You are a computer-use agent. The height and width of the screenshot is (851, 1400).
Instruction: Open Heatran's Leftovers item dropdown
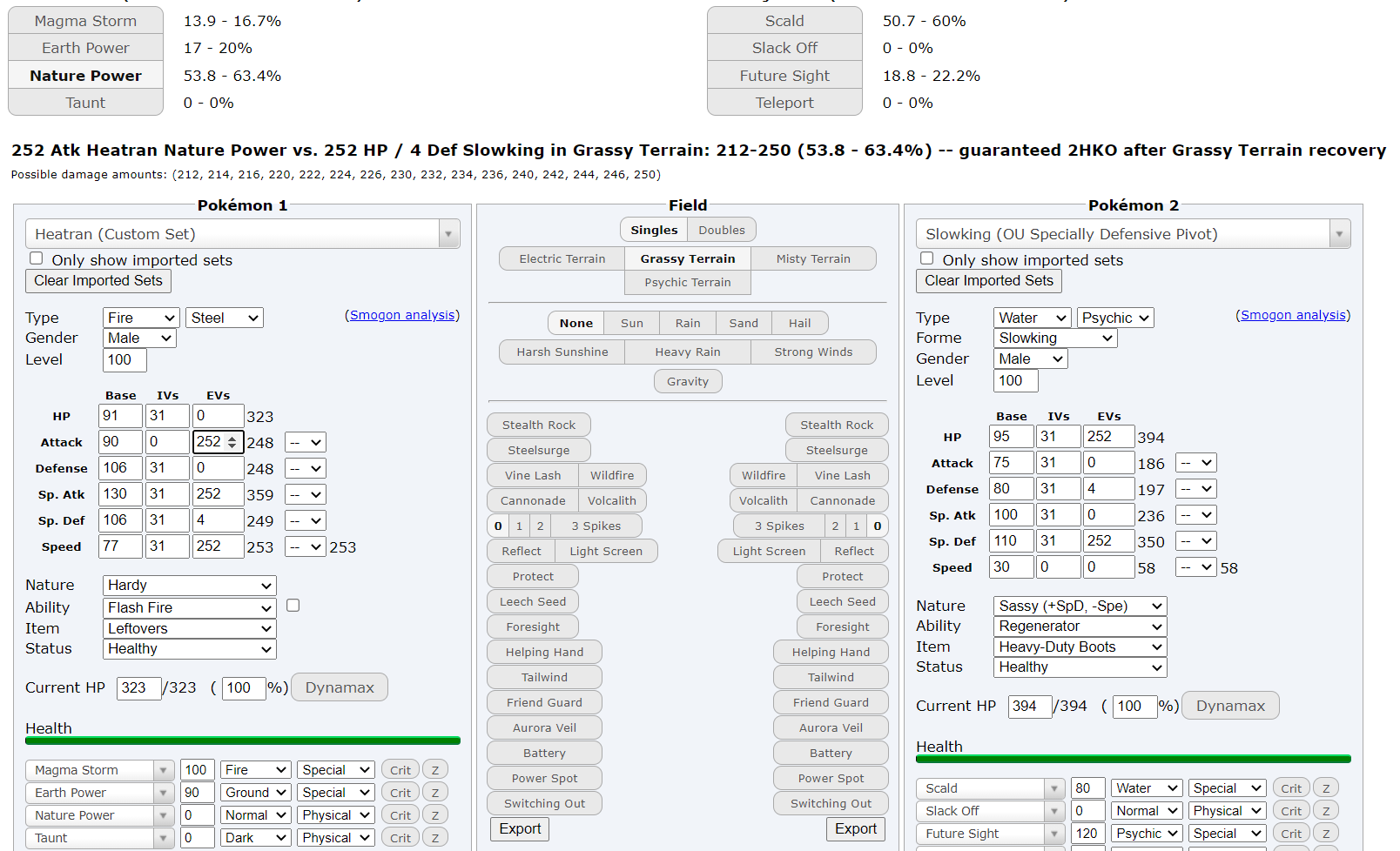click(189, 628)
